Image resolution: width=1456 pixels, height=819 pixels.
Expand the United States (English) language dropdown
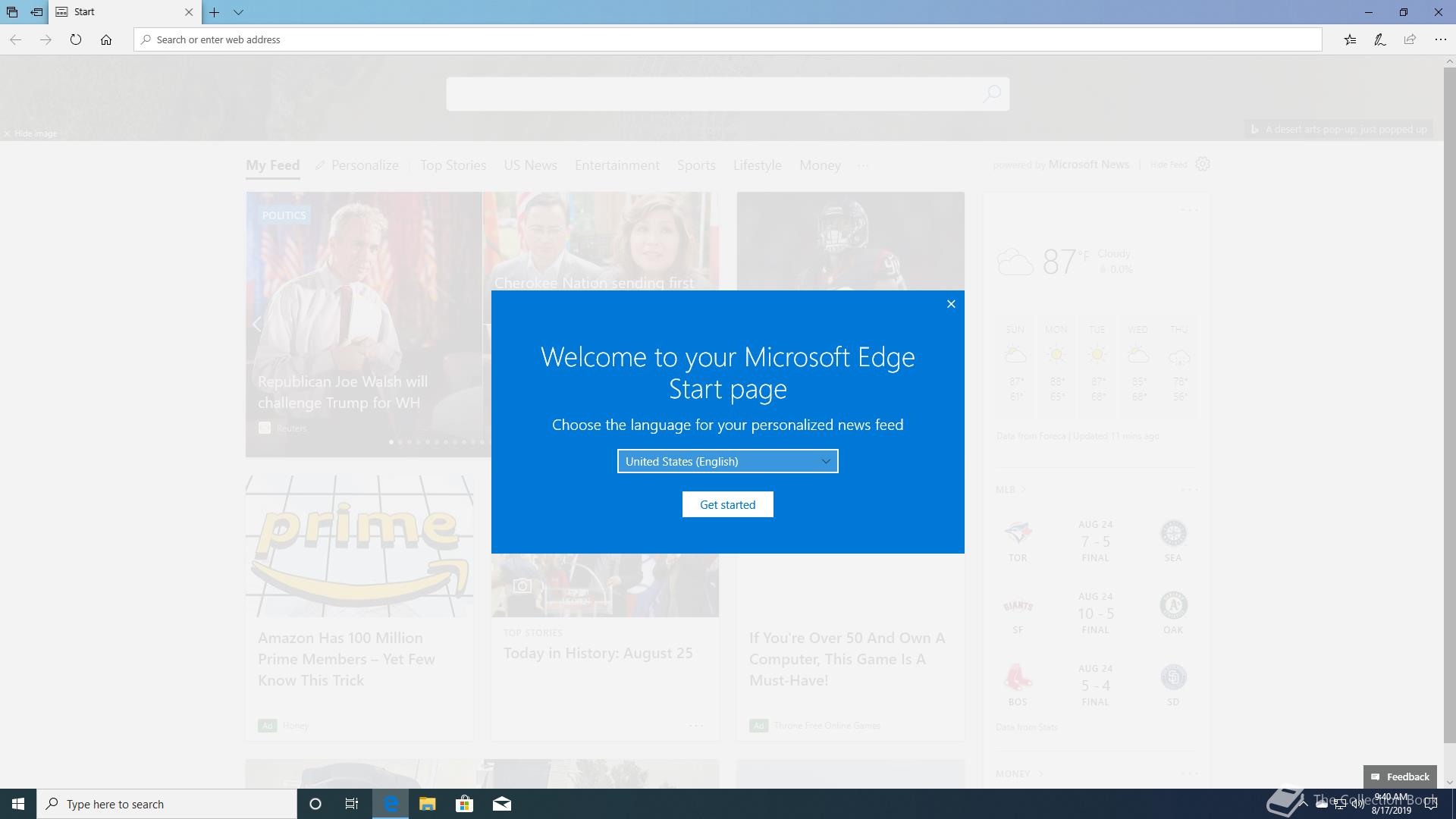click(727, 461)
